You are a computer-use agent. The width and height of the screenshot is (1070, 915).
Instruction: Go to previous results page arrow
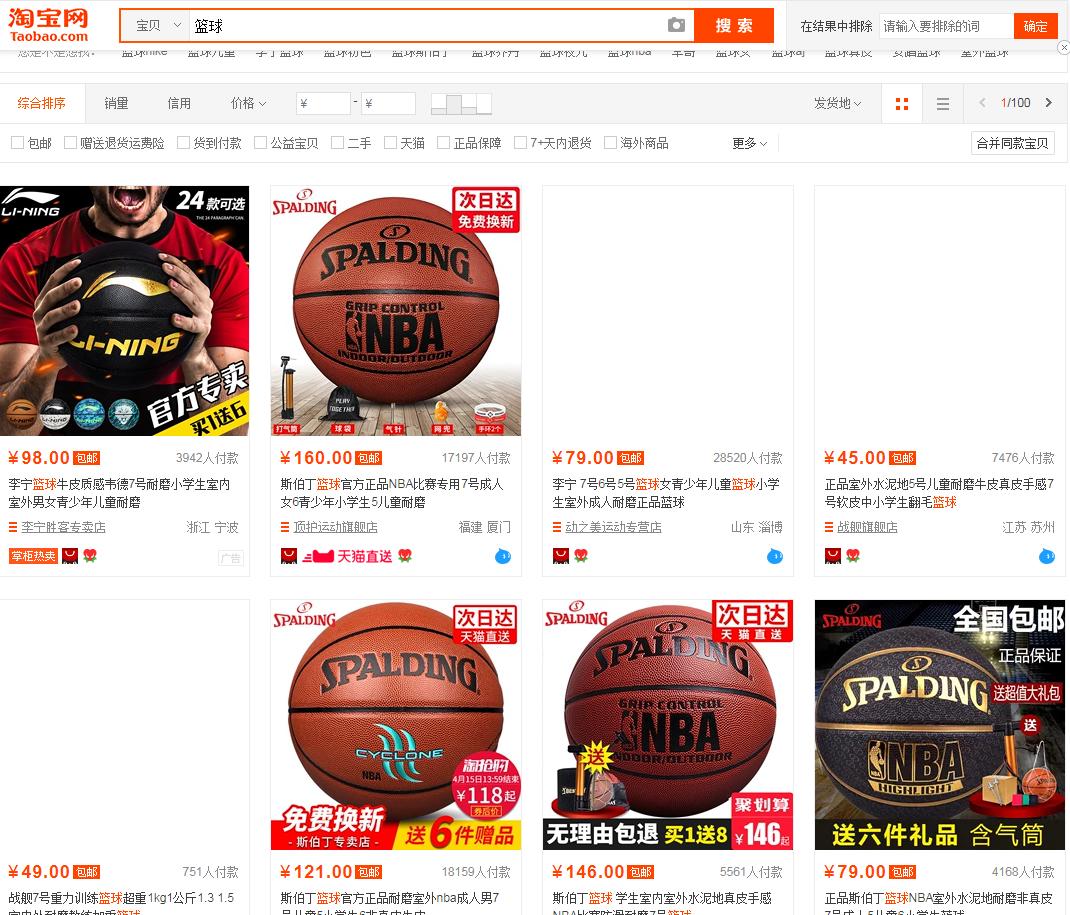[x=982, y=102]
